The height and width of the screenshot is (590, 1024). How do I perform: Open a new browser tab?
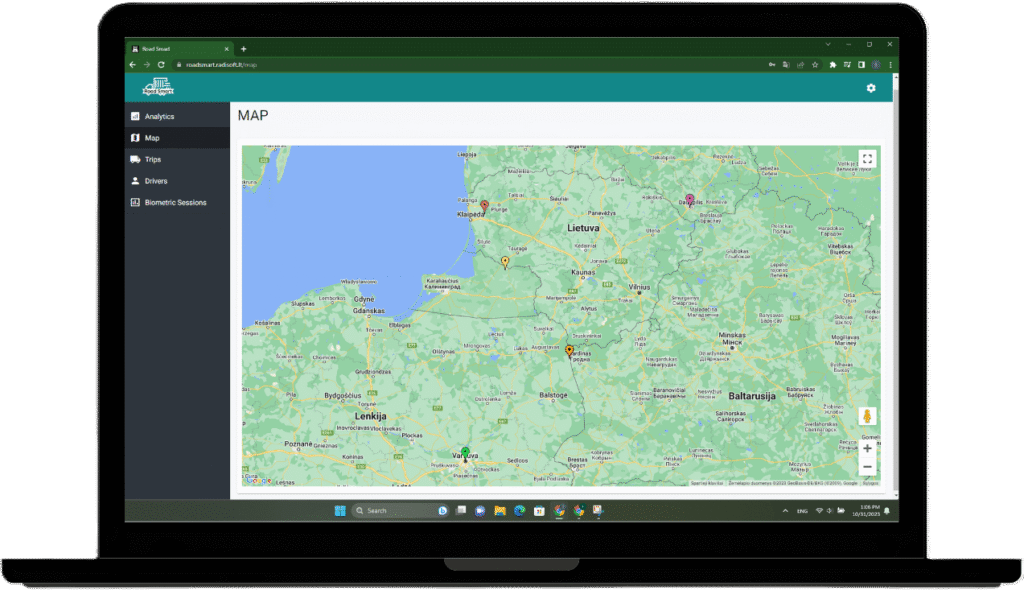[x=243, y=49]
